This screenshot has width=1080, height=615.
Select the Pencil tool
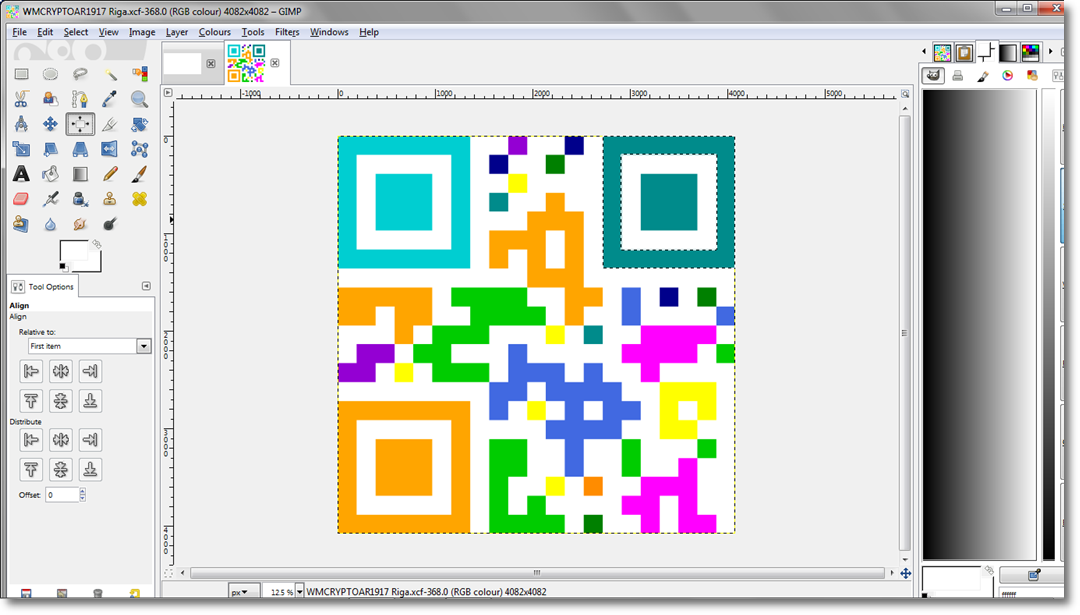tap(110, 174)
